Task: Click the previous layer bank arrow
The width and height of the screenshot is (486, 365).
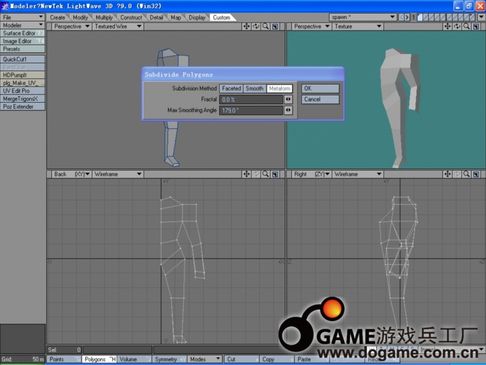Action: point(401,17)
